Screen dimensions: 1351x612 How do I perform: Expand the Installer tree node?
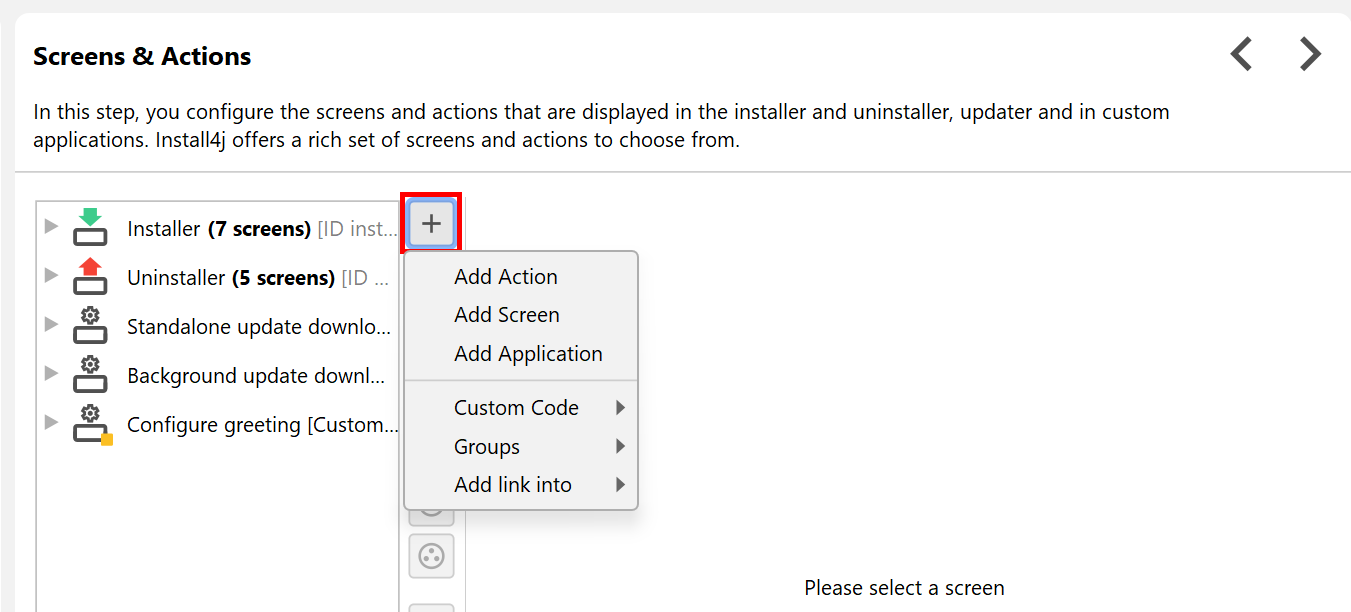pos(52,226)
